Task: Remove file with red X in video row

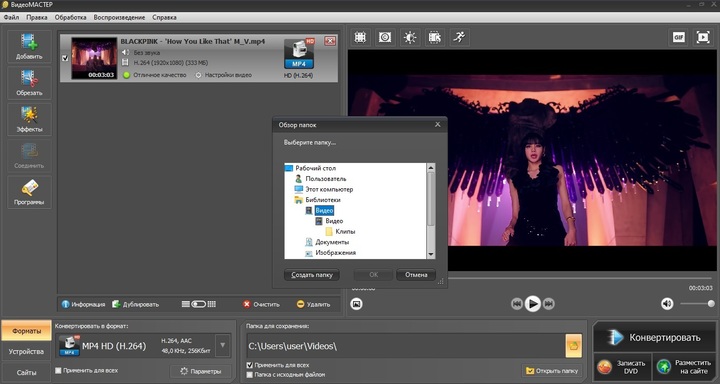Action: (x=330, y=41)
